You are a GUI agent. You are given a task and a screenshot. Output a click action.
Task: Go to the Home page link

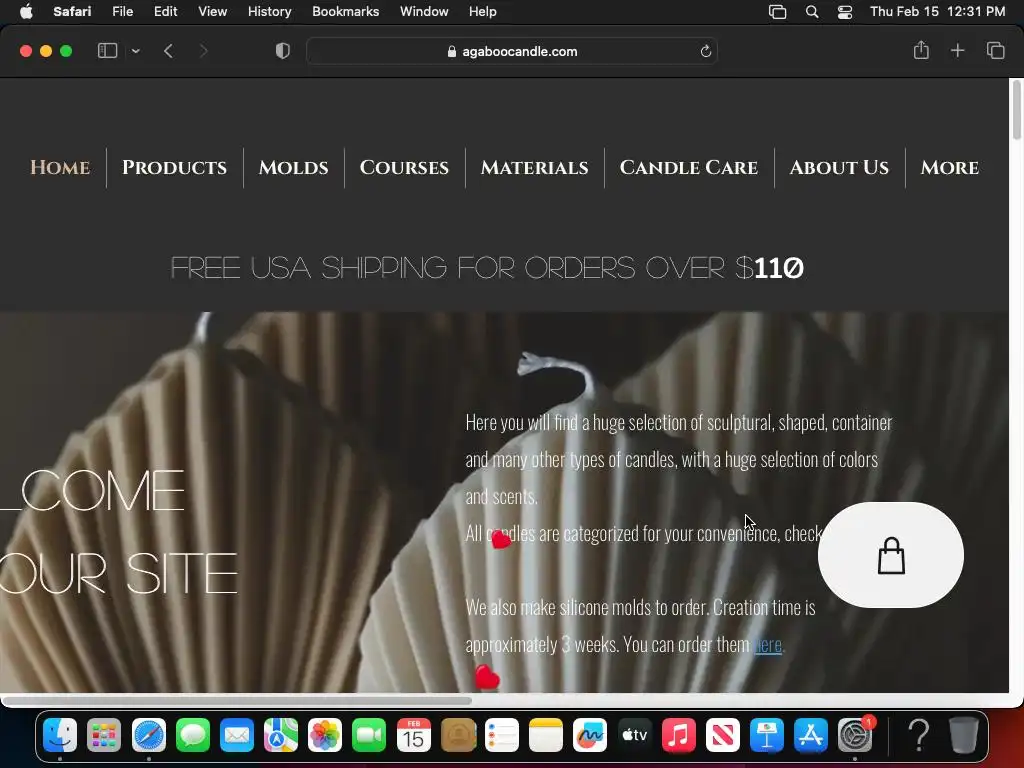coord(60,168)
